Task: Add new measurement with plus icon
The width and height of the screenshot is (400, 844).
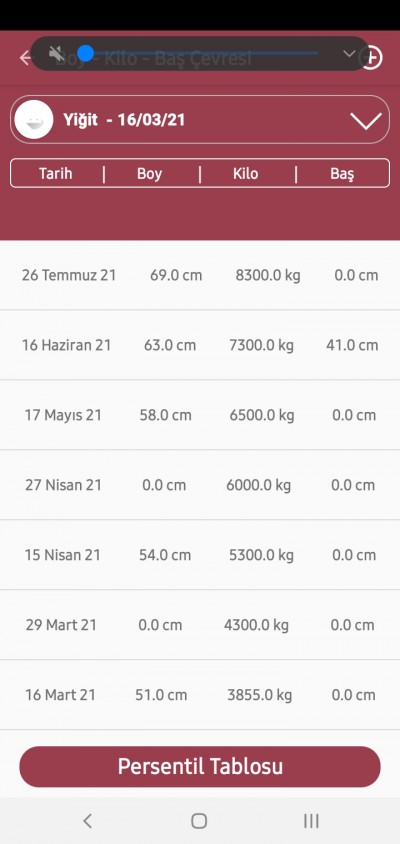Action: 371,58
